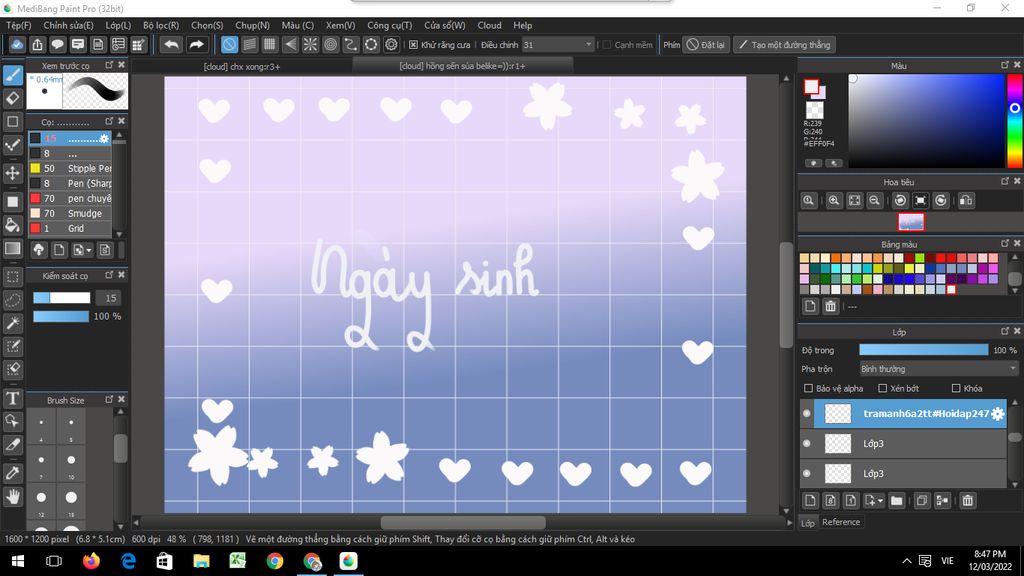Turn snap off in toolbar
Image resolution: width=1024 pixels, height=576 pixels.
[x=229, y=44]
